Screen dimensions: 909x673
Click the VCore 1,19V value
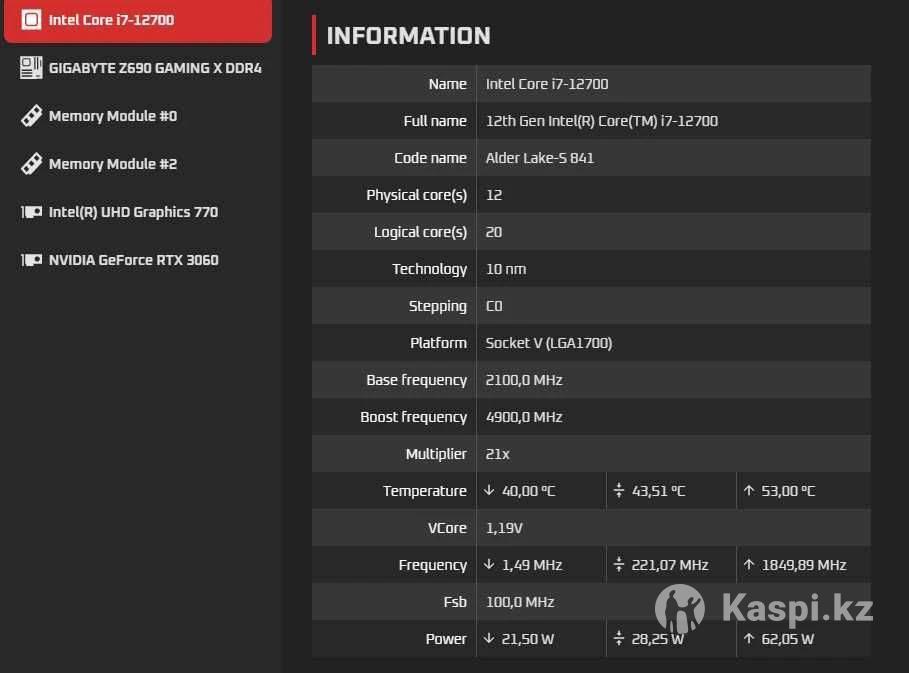(504, 528)
